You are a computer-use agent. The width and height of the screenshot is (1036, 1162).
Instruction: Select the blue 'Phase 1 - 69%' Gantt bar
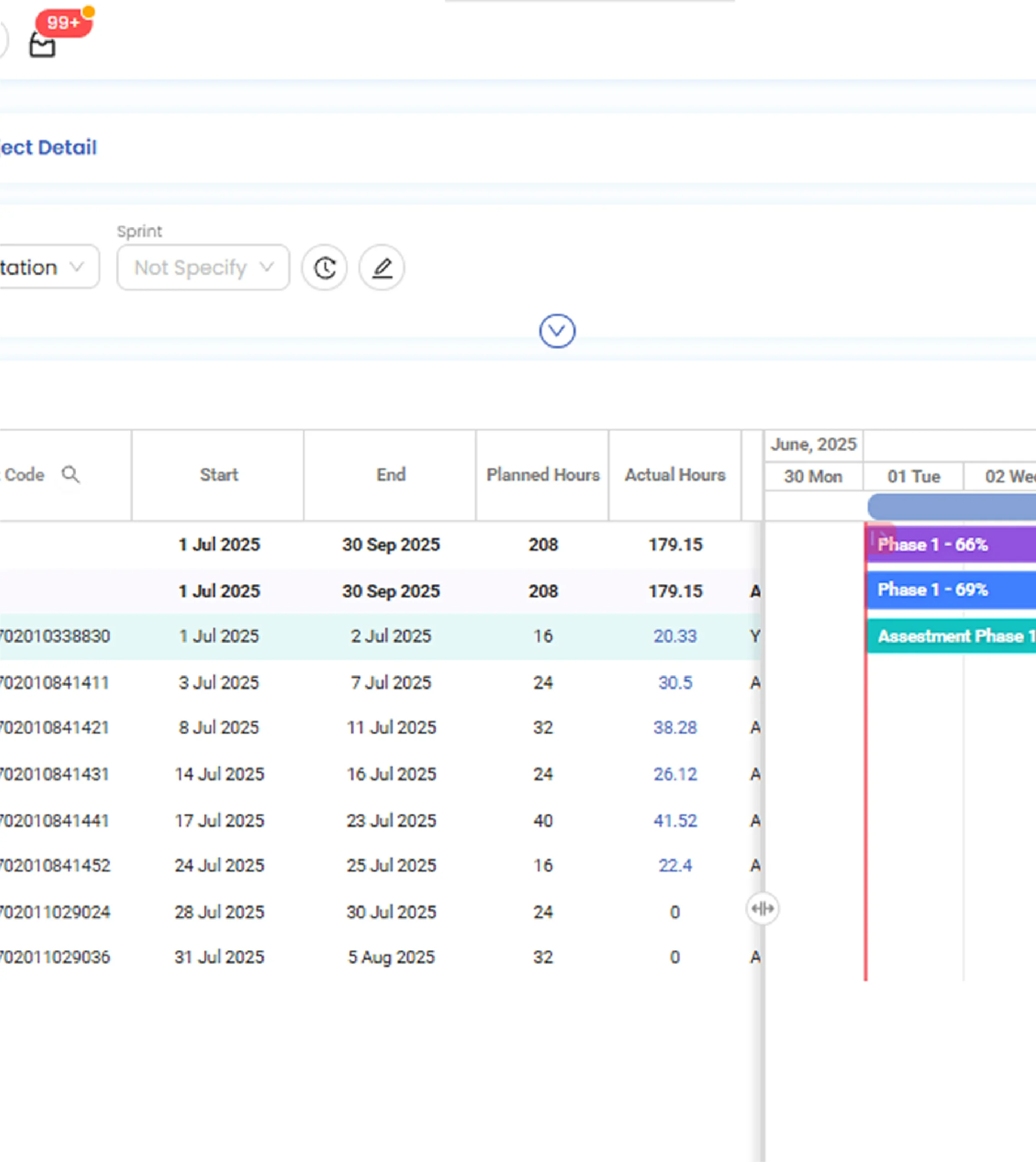pyautogui.click(x=950, y=590)
